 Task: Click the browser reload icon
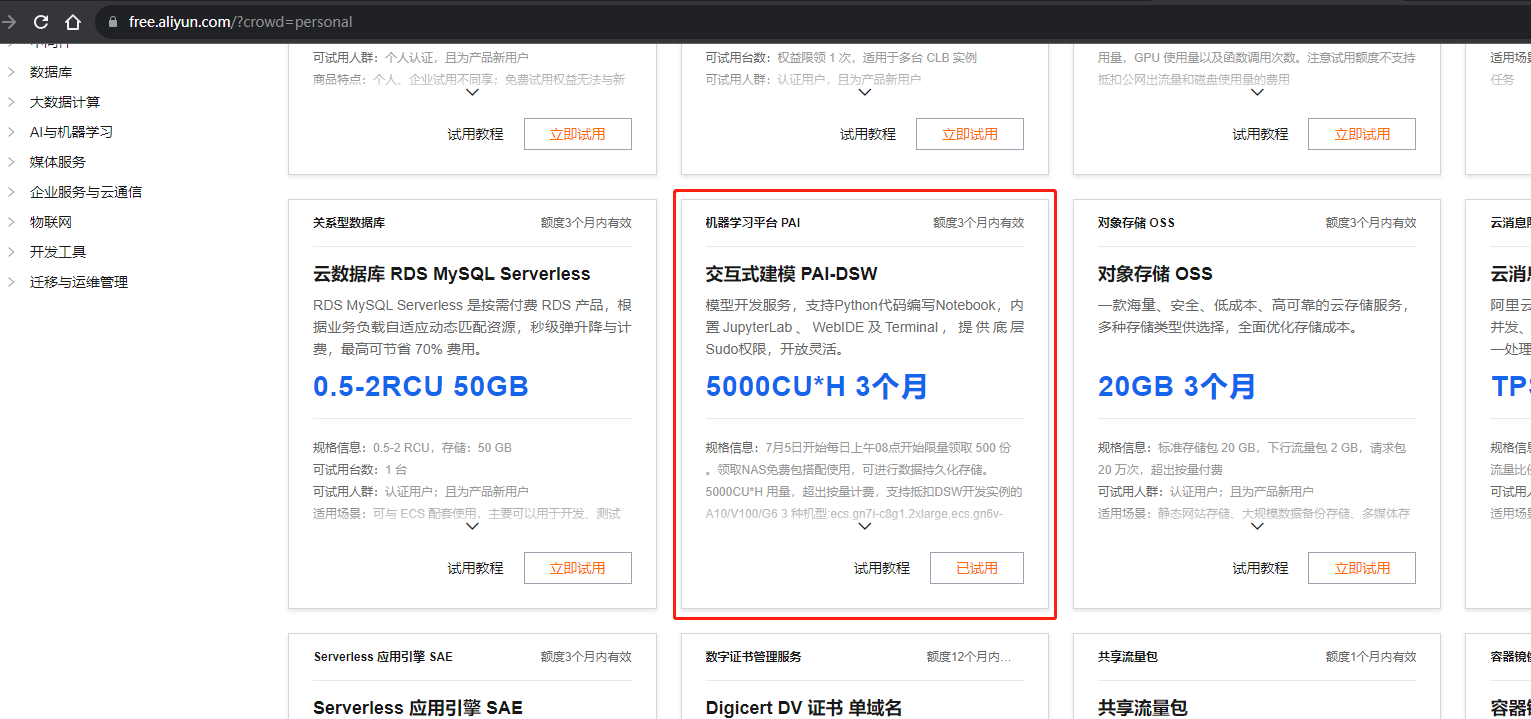tap(41, 21)
